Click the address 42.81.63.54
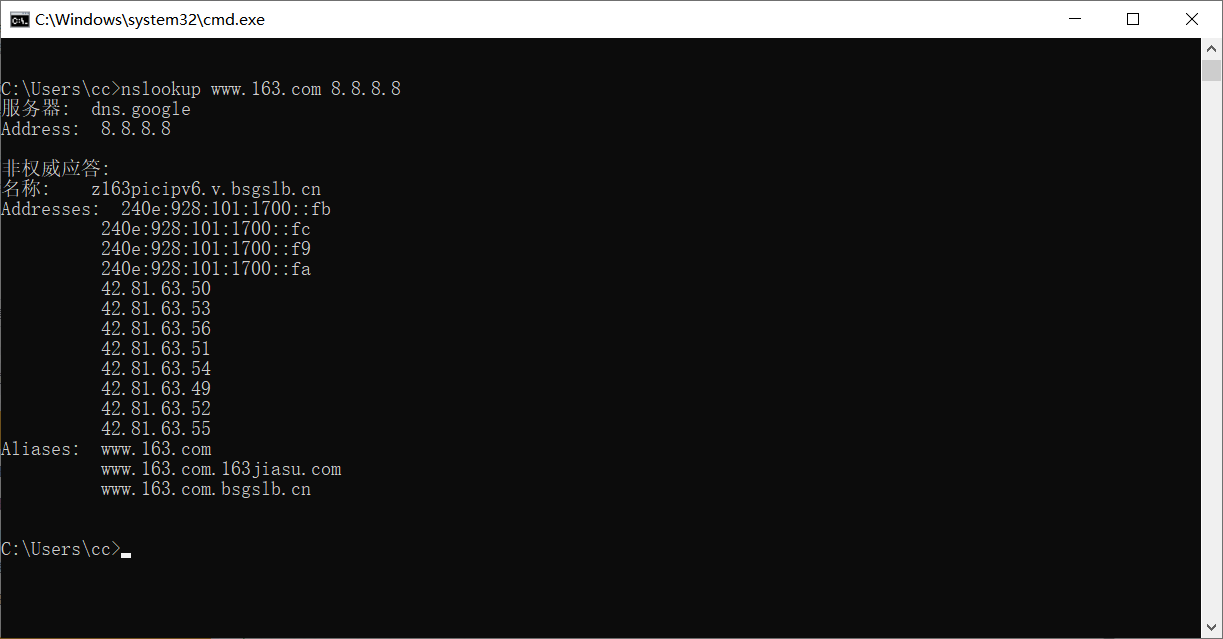This screenshot has height=639, width=1223. click(x=156, y=369)
